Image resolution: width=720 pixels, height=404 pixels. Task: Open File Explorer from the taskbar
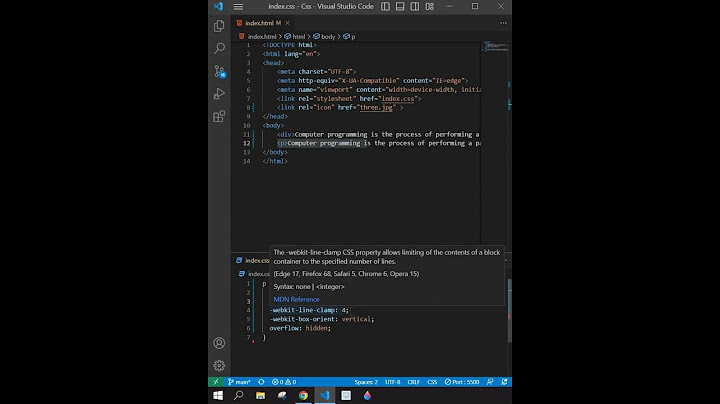[x=260, y=395]
